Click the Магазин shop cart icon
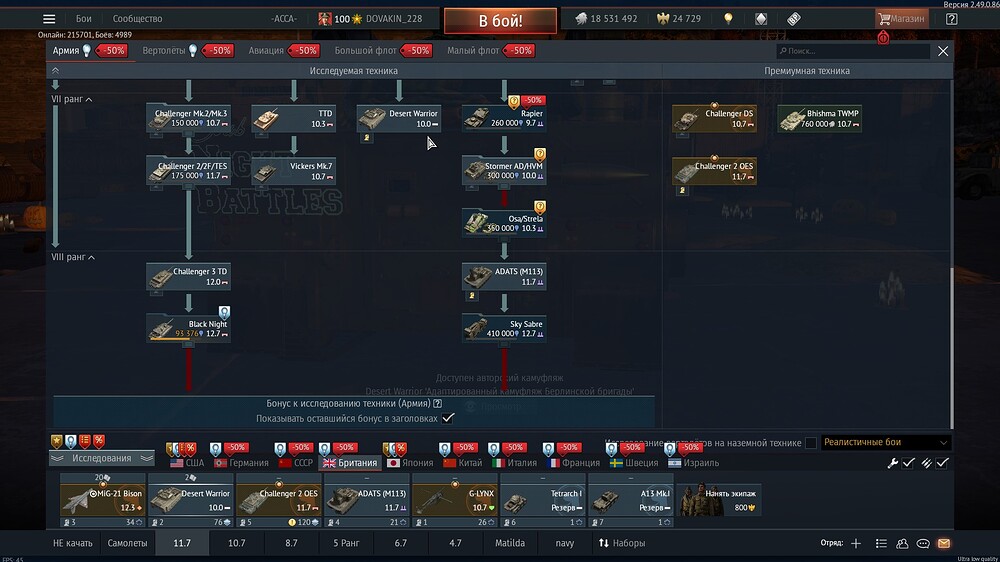The image size is (1000, 562). 901,19
